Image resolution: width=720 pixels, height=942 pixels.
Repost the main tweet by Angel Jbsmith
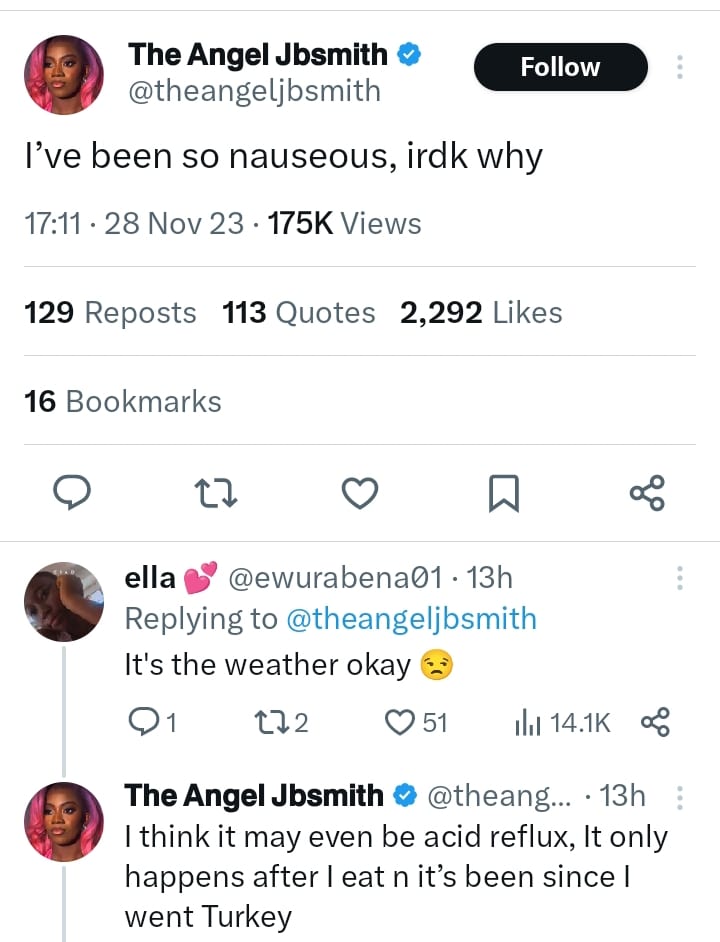pos(216,492)
